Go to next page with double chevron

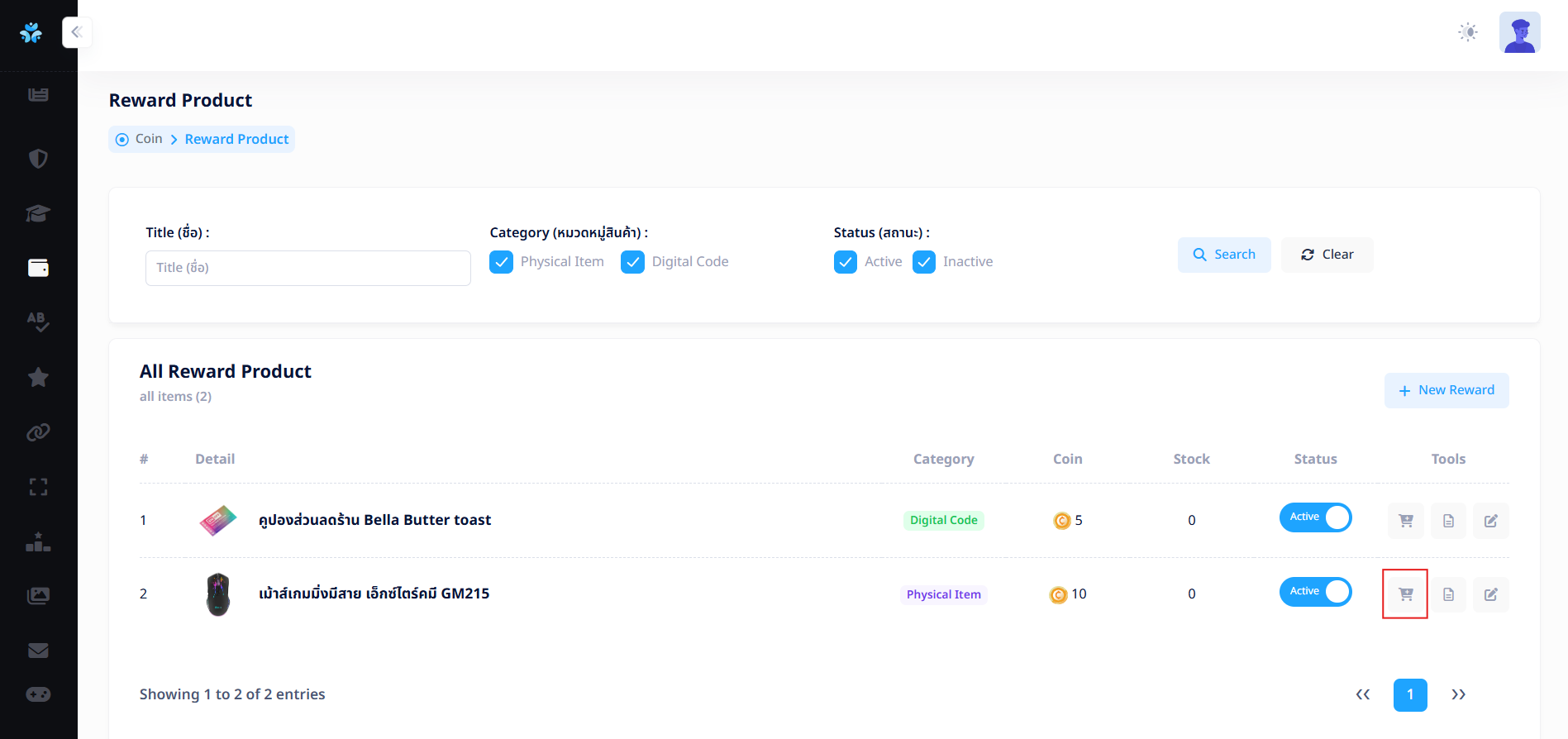(x=1458, y=694)
